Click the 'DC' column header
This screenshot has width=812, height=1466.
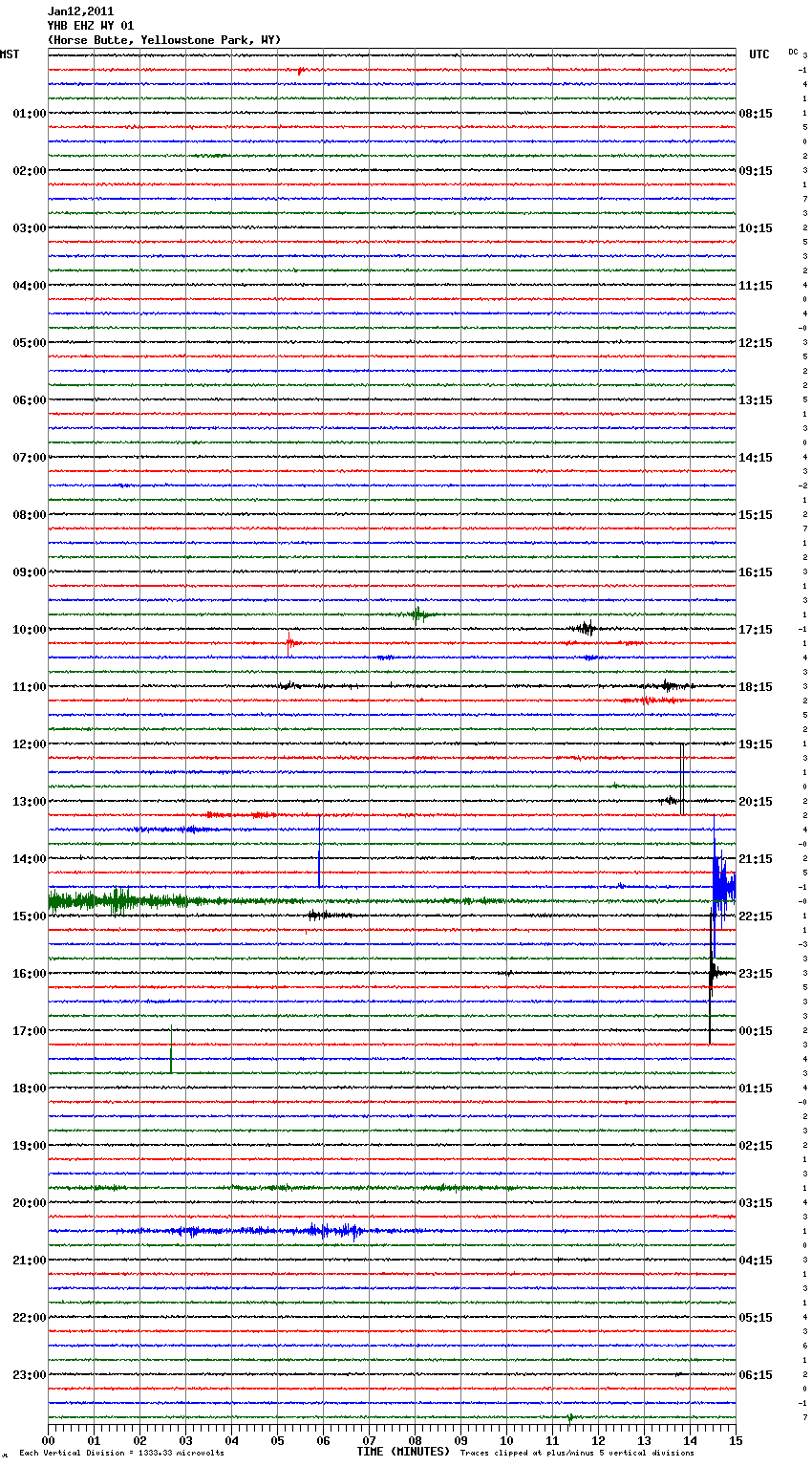tap(793, 52)
